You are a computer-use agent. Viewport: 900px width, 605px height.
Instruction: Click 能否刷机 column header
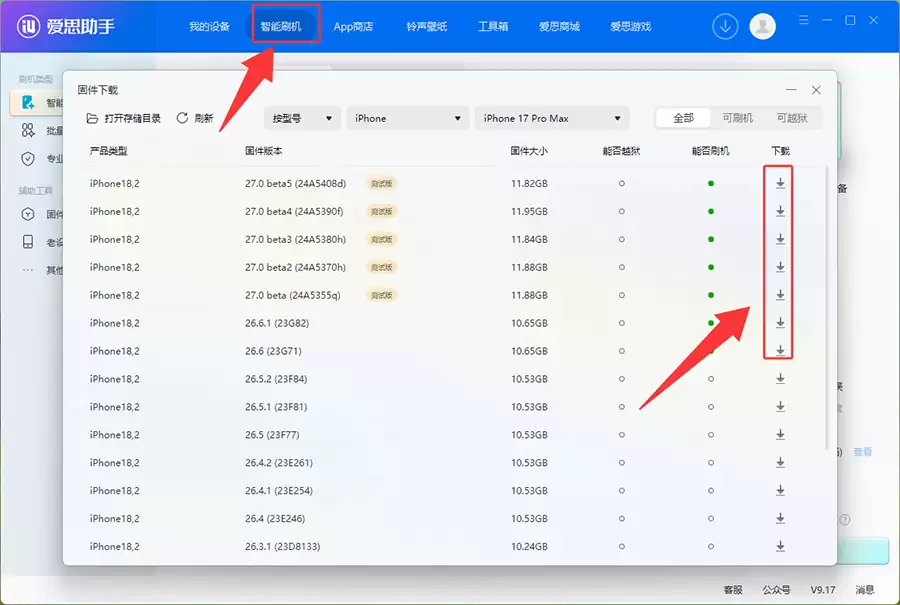pos(711,151)
